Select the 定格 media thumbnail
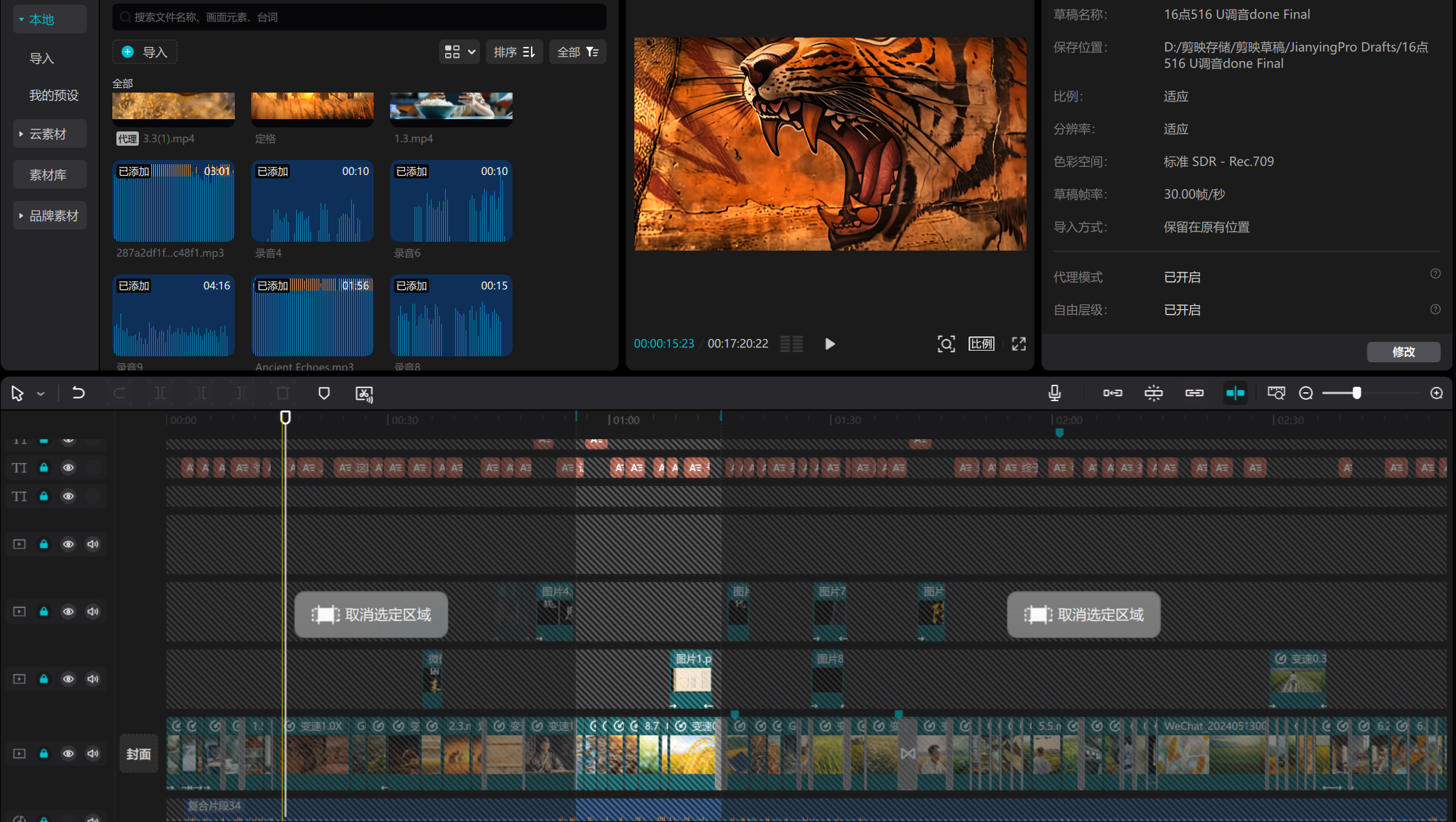1456x822 pixels. (x=312, y=109)
